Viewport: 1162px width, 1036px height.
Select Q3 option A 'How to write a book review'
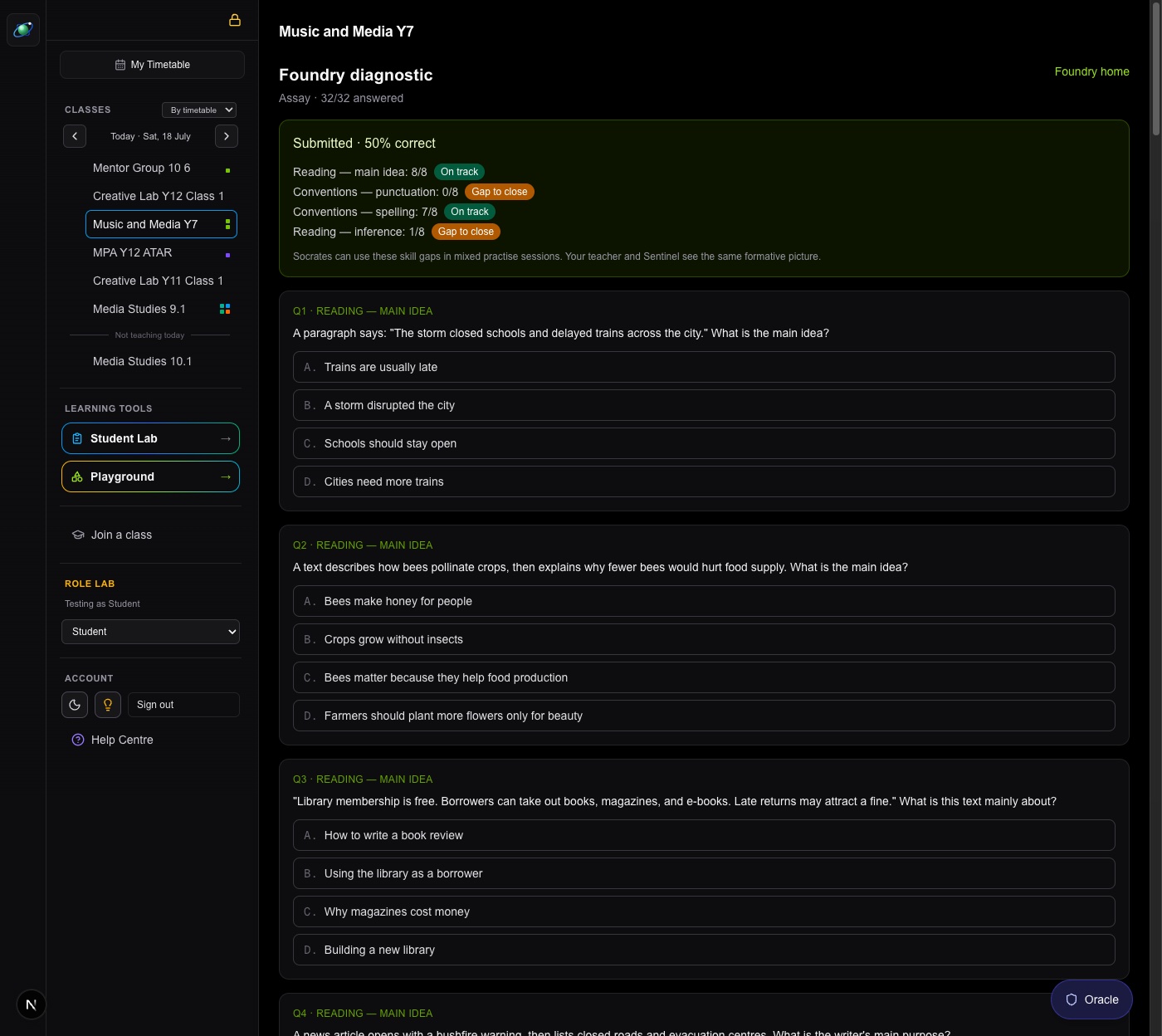(x=704, y=835)
